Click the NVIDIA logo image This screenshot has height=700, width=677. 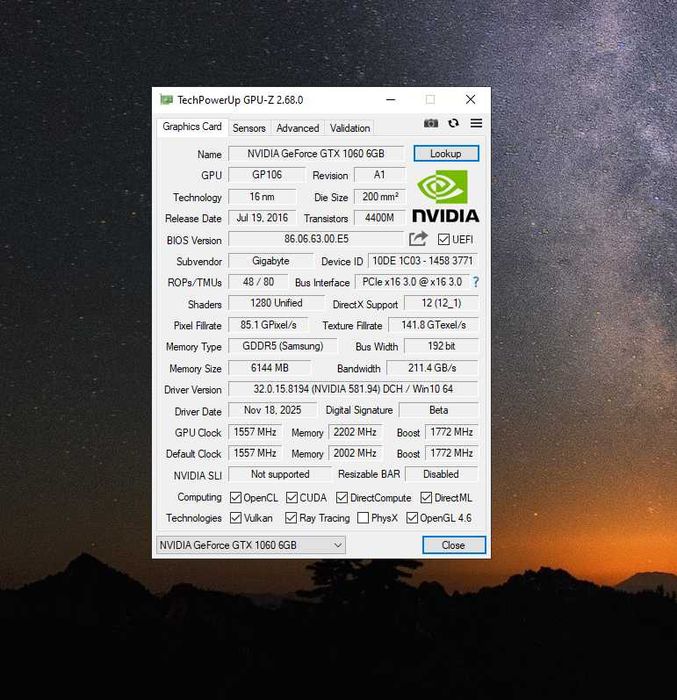[x=446, y=196]
